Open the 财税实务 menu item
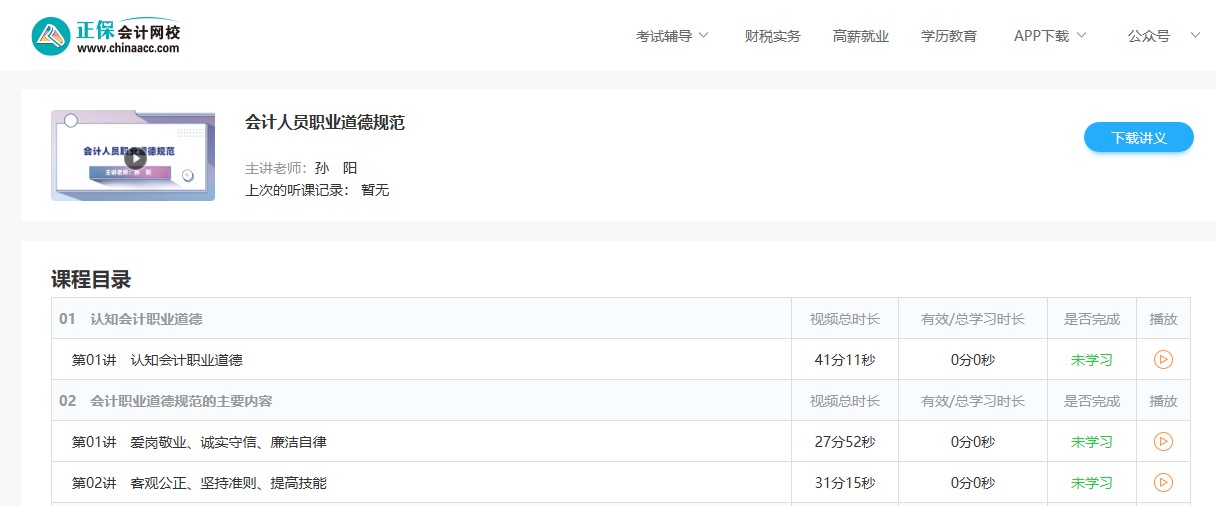 pyautogui.click(x=773, y=36)
